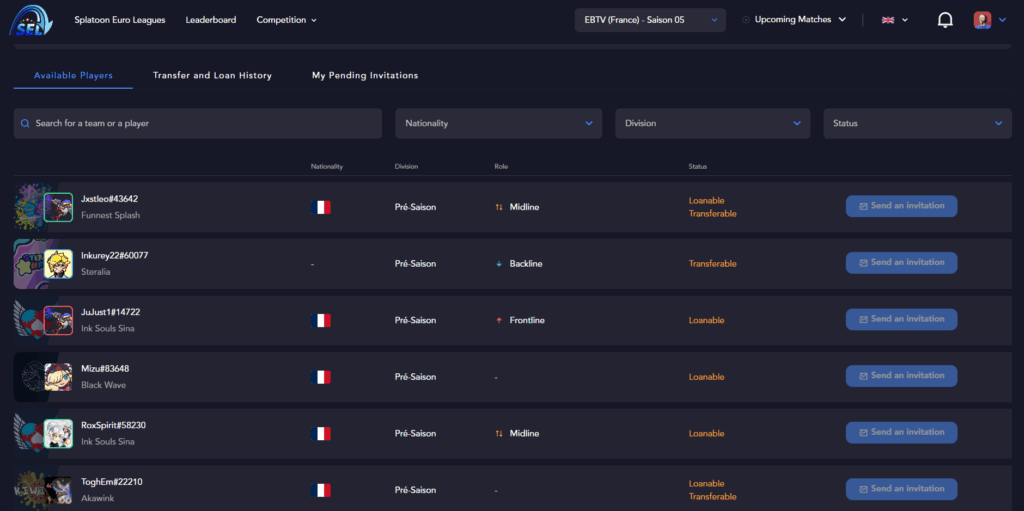Click the French flag in RoxSpirit row

(x=321, y=433)
